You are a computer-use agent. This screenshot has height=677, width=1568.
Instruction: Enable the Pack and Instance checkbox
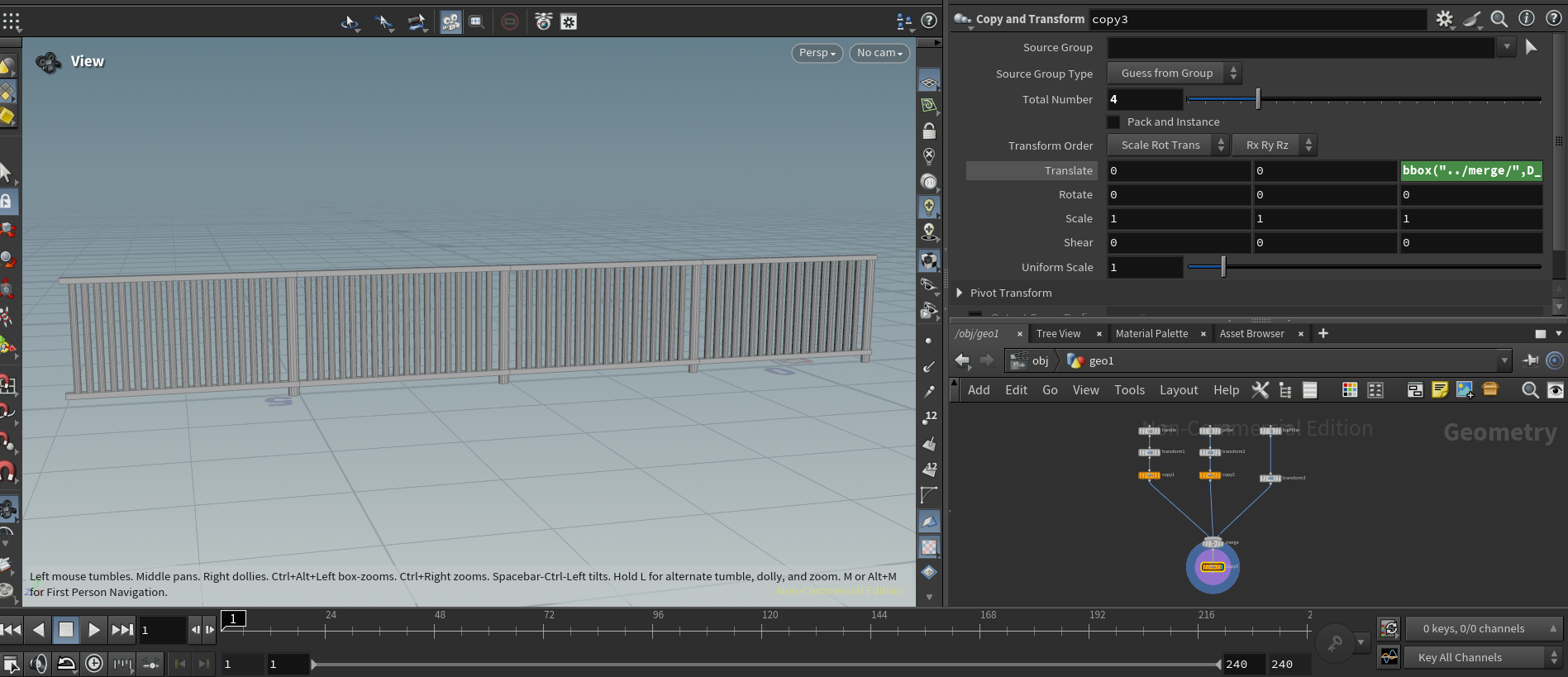(x=1113, y=122)
